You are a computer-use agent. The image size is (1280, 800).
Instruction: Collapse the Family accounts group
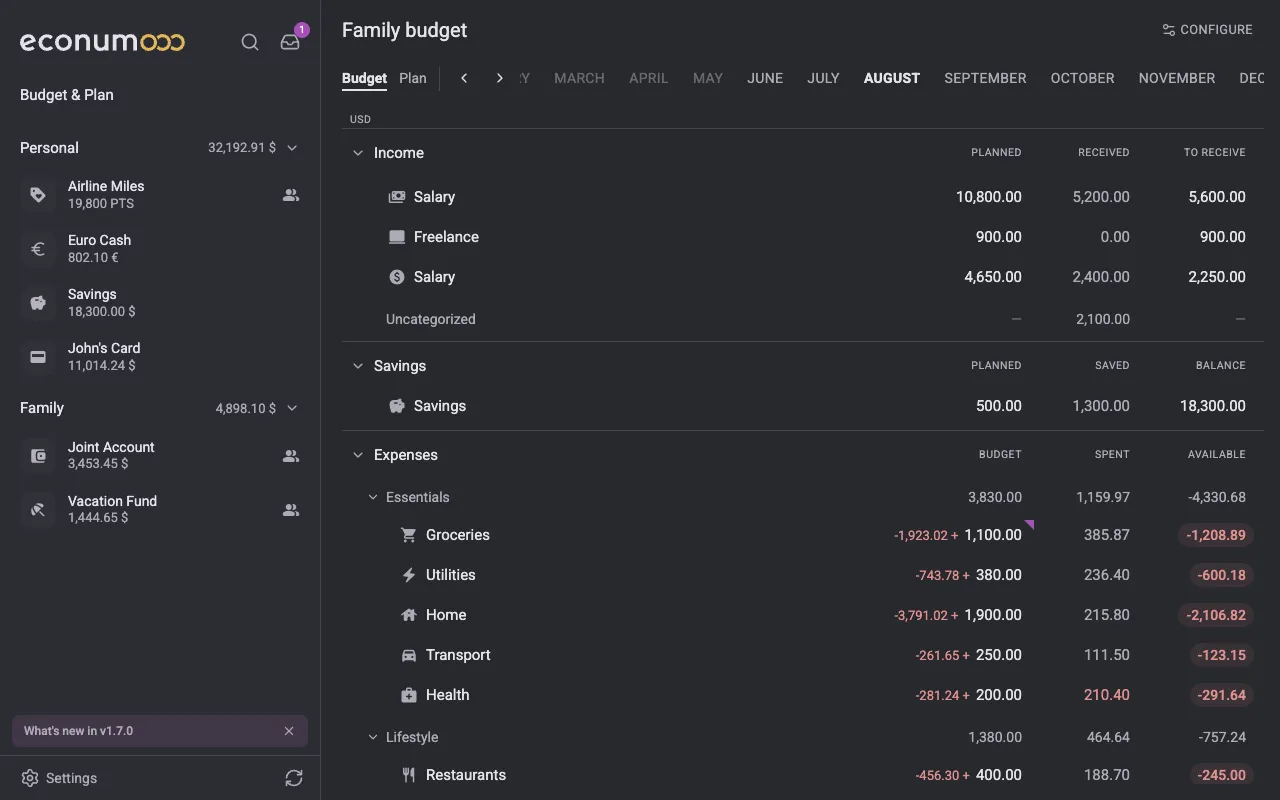[292, 408]
